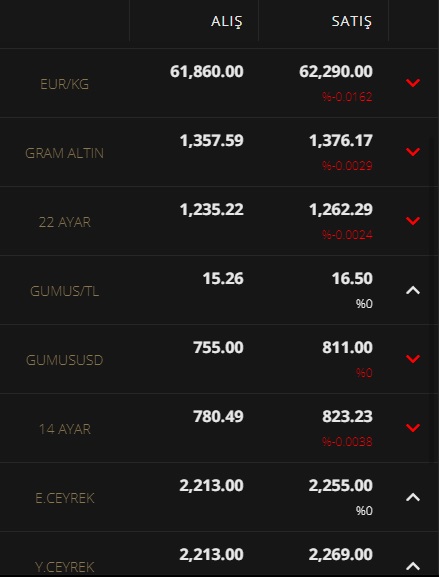
Task: Click the red down arrow for GRAM ALTIN
Action: [x=413, y=152]
